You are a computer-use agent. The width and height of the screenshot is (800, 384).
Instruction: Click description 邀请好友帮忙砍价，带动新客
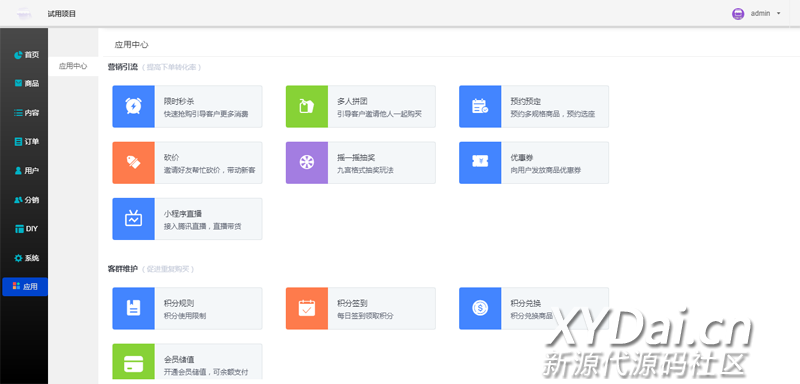coord(210,170)
